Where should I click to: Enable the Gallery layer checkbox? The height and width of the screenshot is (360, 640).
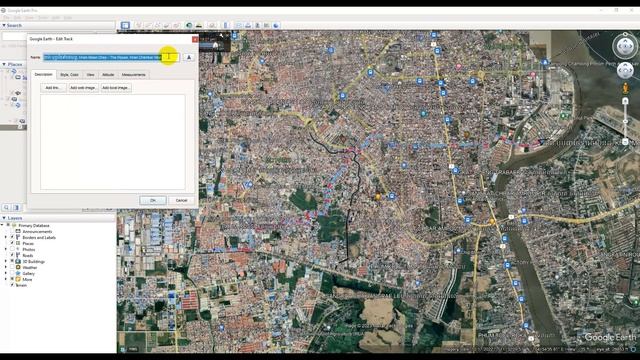(12, 273)
